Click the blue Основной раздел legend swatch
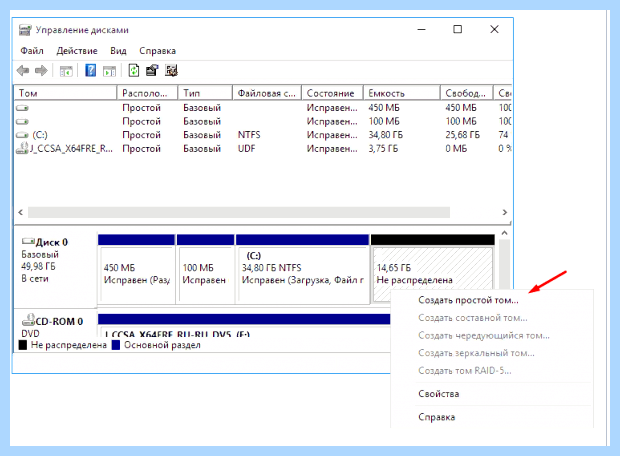The width and height of the screenshot is (620, 456). pyautogui.click(x=116, y=345)
